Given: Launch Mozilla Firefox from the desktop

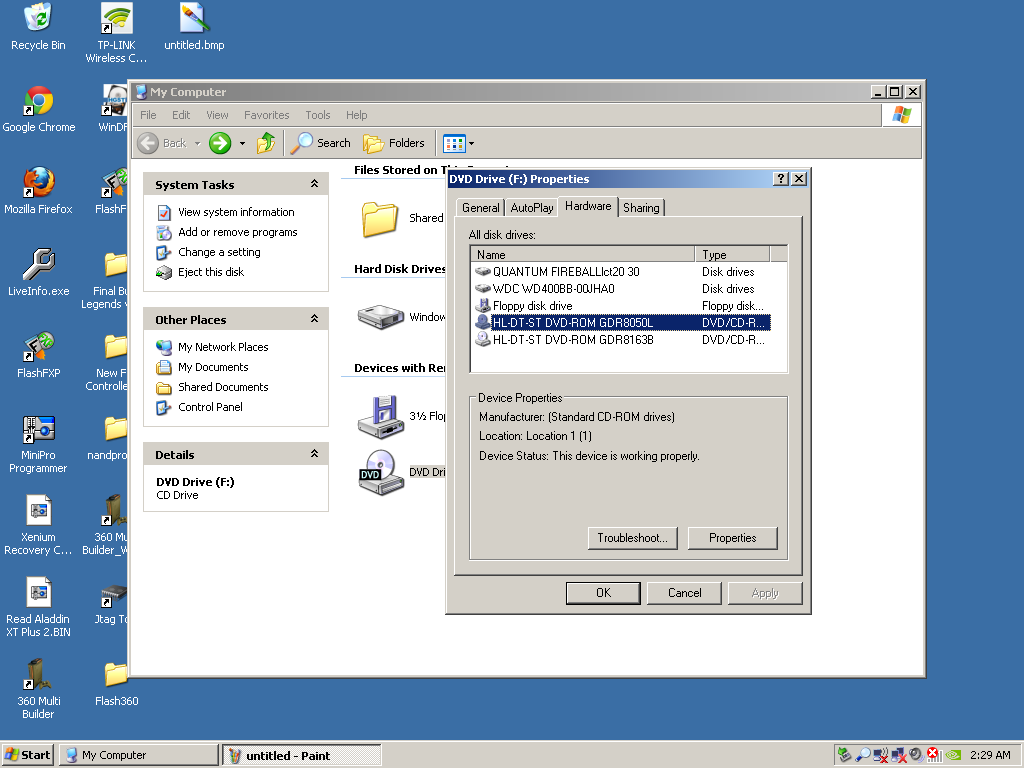Looking at the screenshot, I should (39, 191).
